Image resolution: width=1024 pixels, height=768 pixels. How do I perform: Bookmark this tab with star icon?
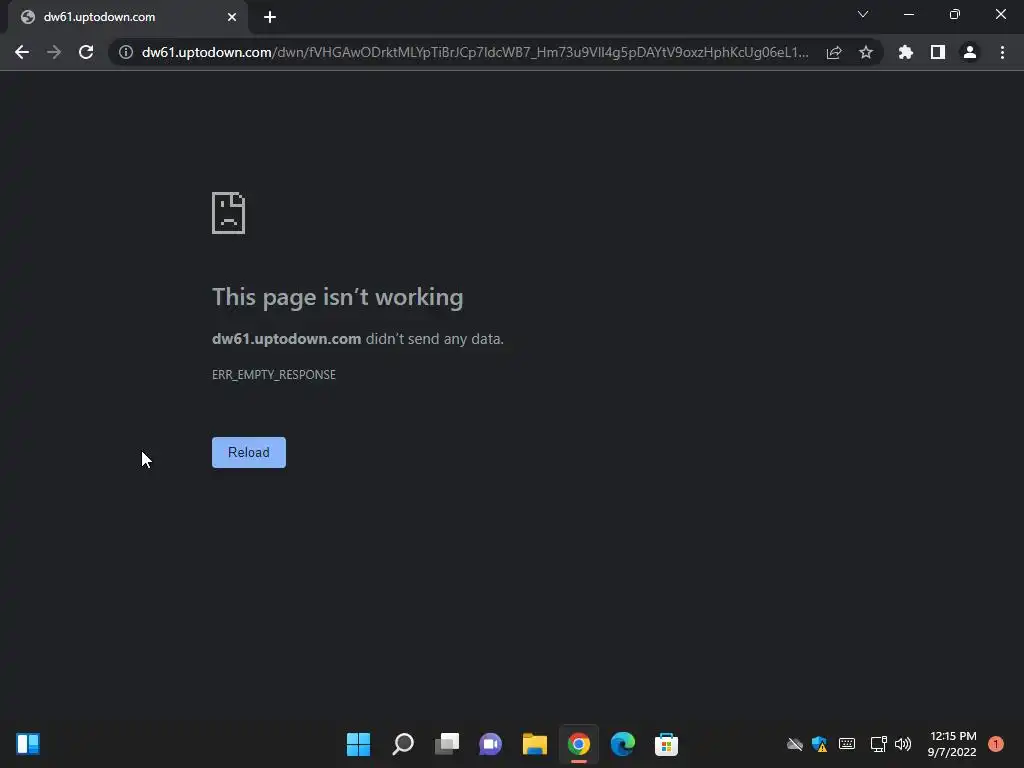[x=866, y=52]
